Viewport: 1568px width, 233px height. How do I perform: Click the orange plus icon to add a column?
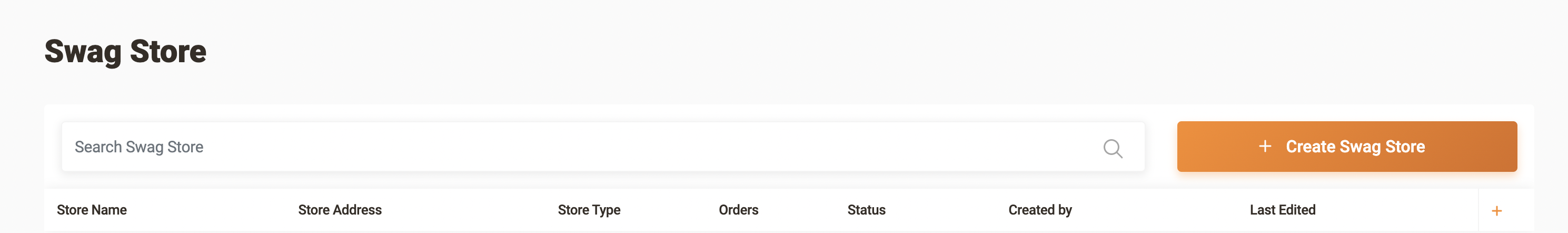[x=1497, y=211]
